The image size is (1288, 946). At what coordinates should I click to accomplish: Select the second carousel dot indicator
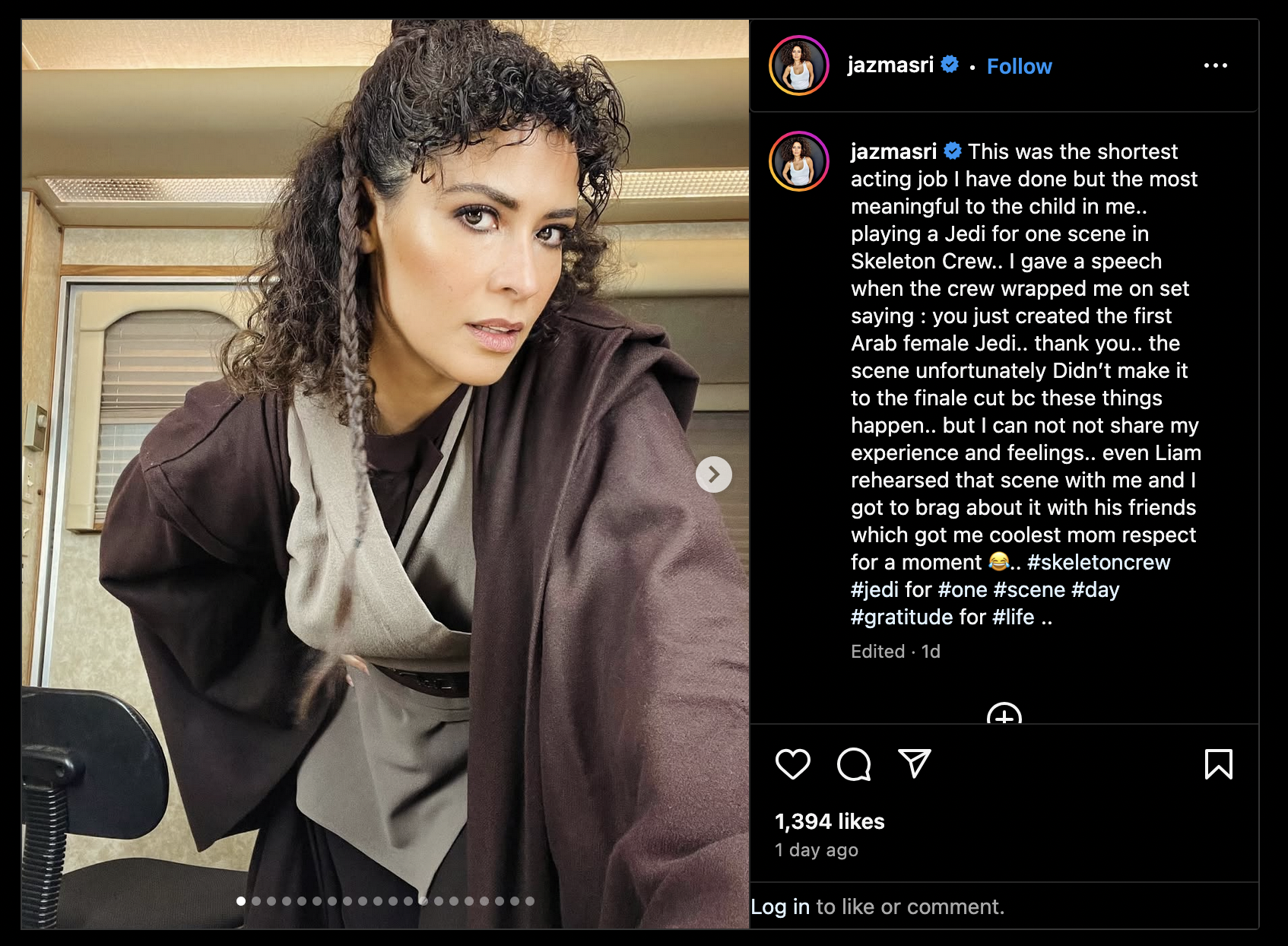pyautogui.click(x=256, y=901)
